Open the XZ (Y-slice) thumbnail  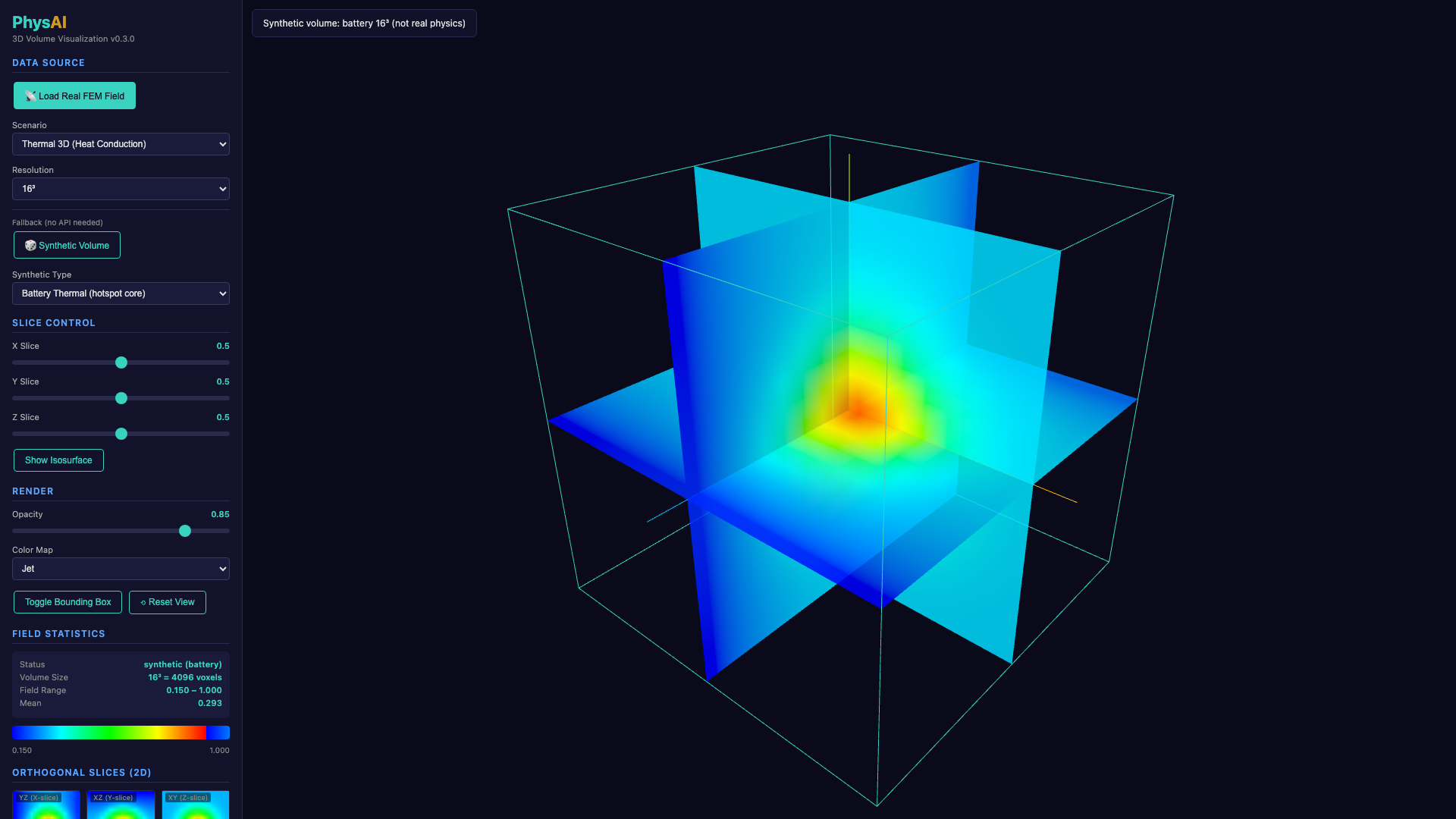coord(121,805)
